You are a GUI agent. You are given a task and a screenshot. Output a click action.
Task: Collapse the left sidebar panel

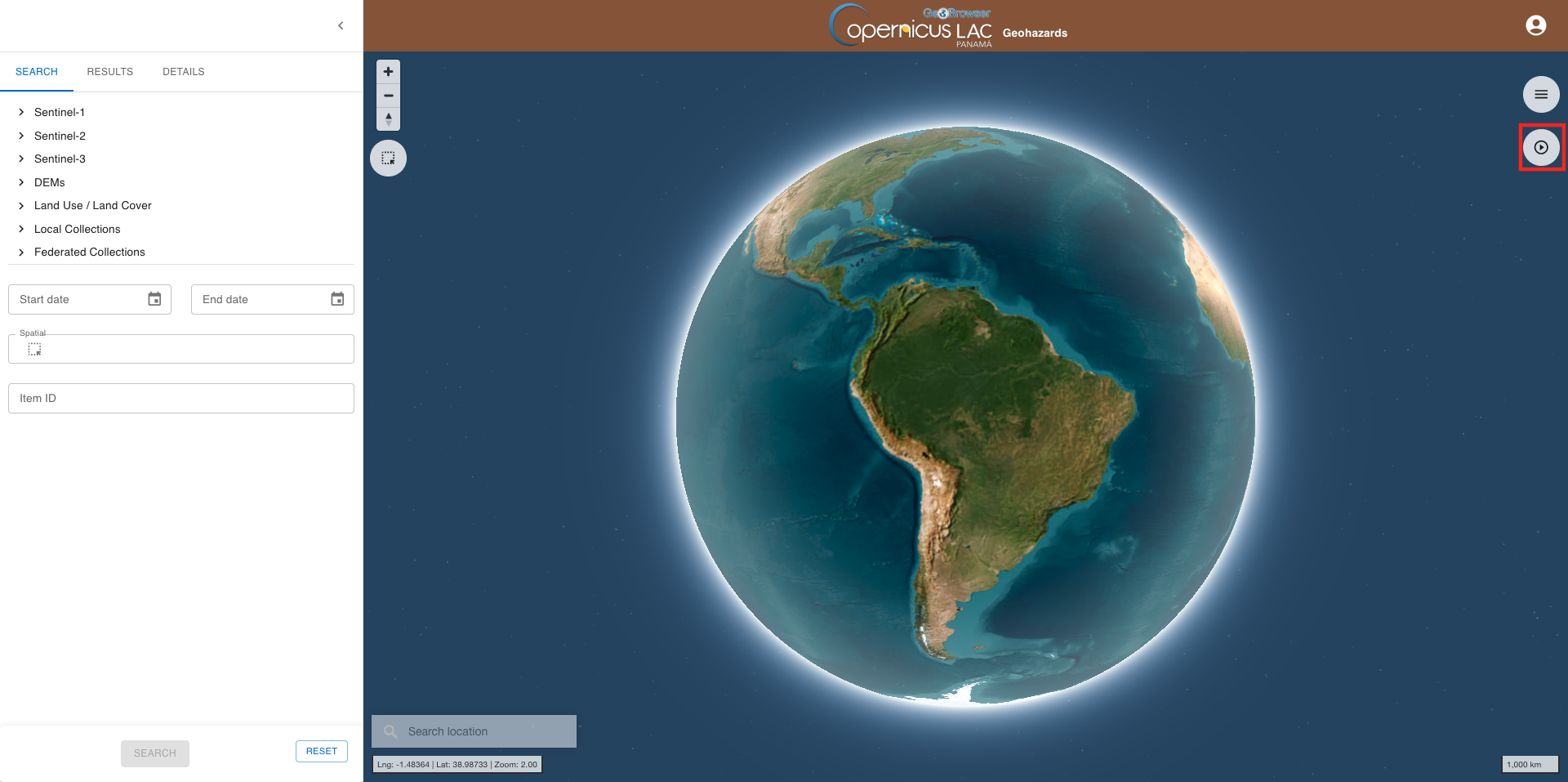tap(341, 26)
